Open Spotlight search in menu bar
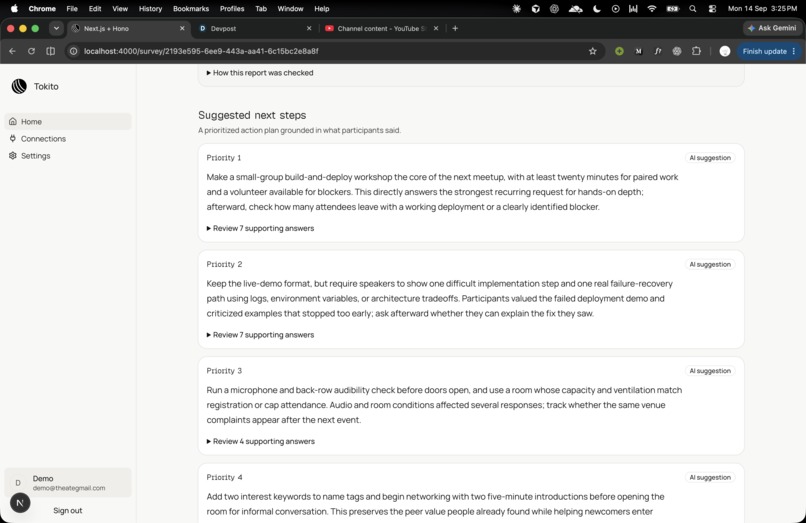The width and height of the screenshot is (806, 523). click(693, 9)
